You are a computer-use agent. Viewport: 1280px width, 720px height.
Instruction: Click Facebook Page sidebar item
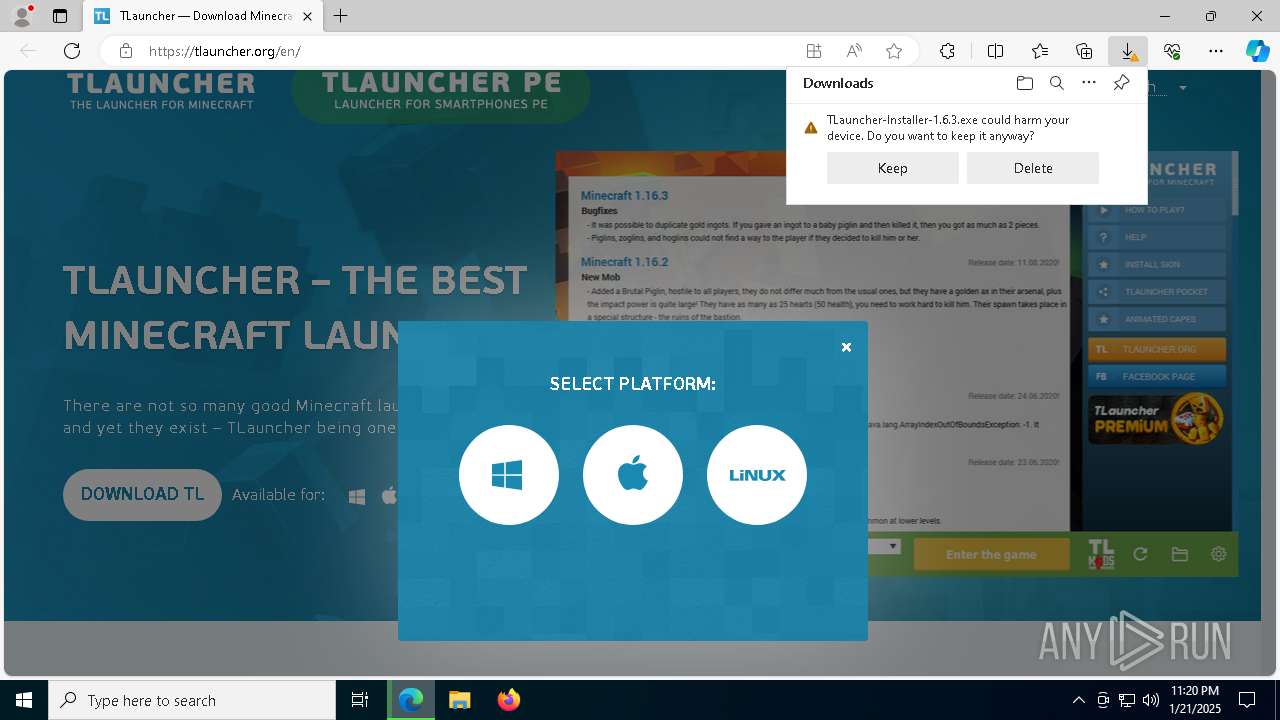pos(1157,376)
